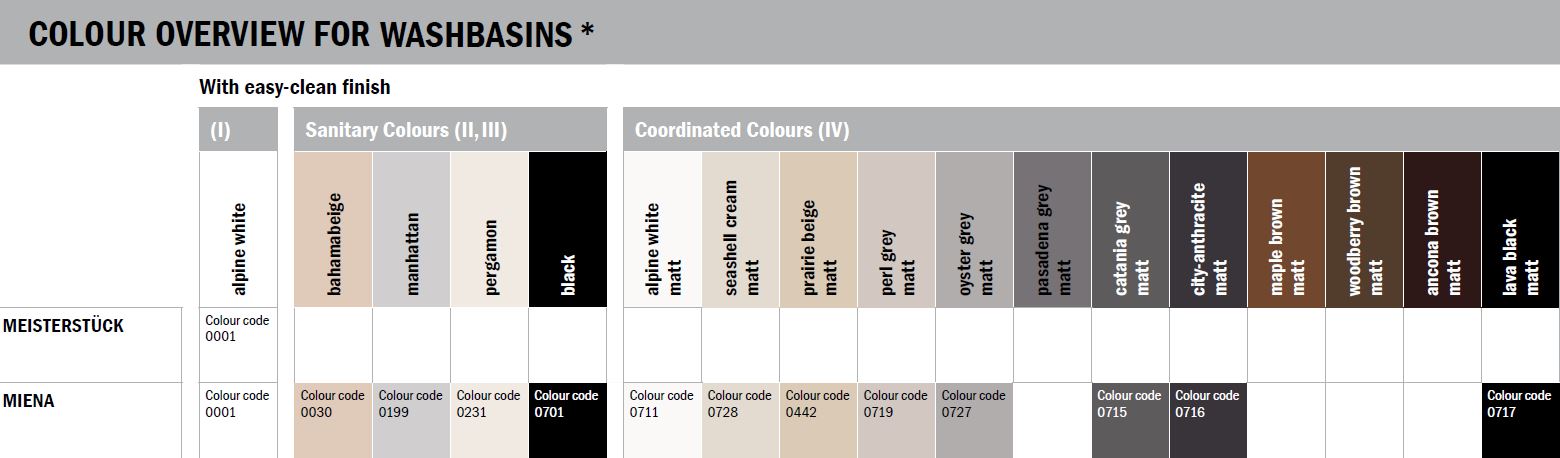The width and height of the screenshot is (1560, 458).
Task: Select the Colour Overview for Washbasins title
Action: [311, 34]
